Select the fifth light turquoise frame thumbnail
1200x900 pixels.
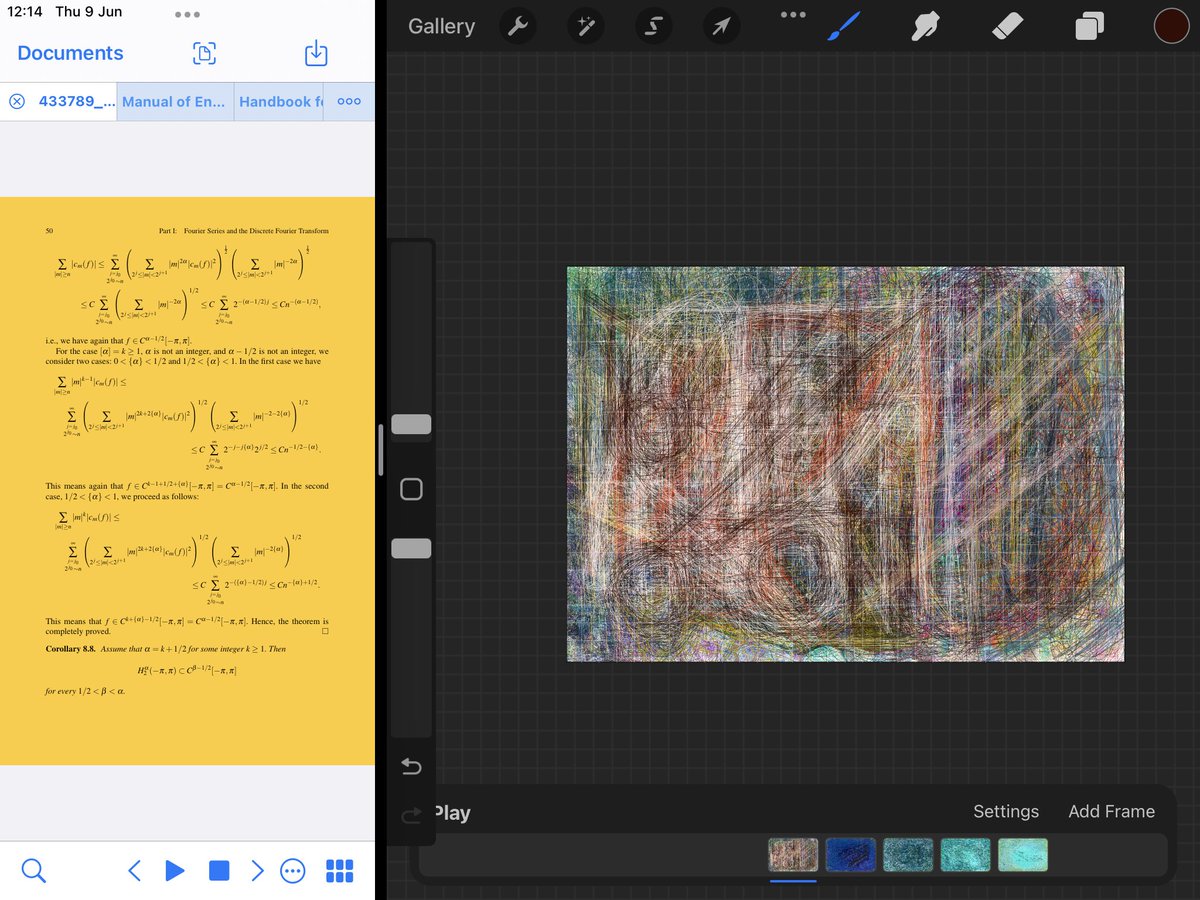pos(1023,855)
